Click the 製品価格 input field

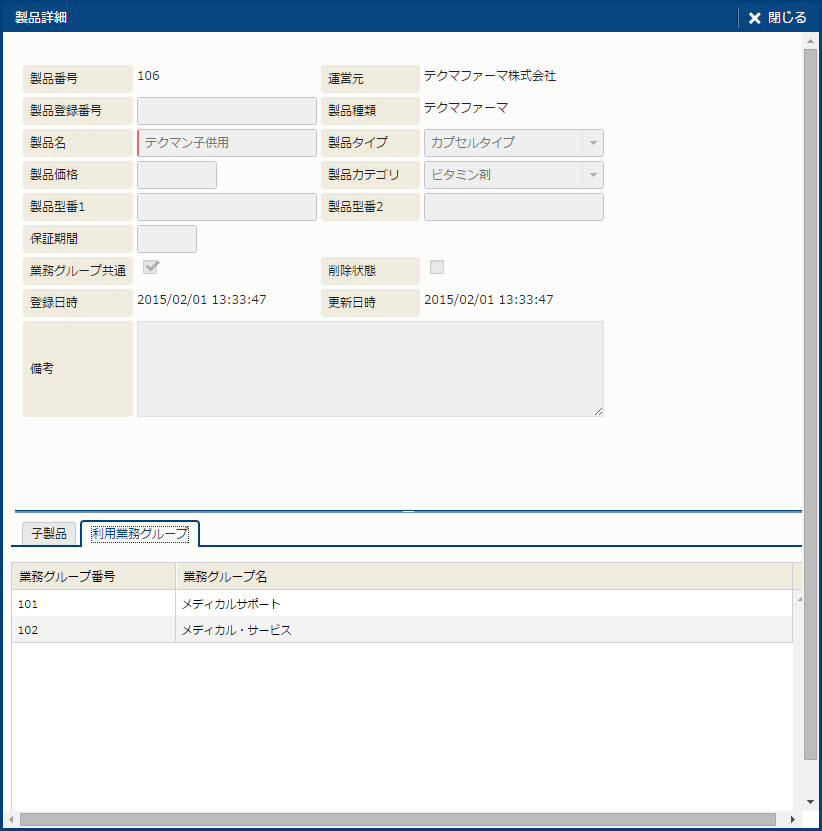176,175
